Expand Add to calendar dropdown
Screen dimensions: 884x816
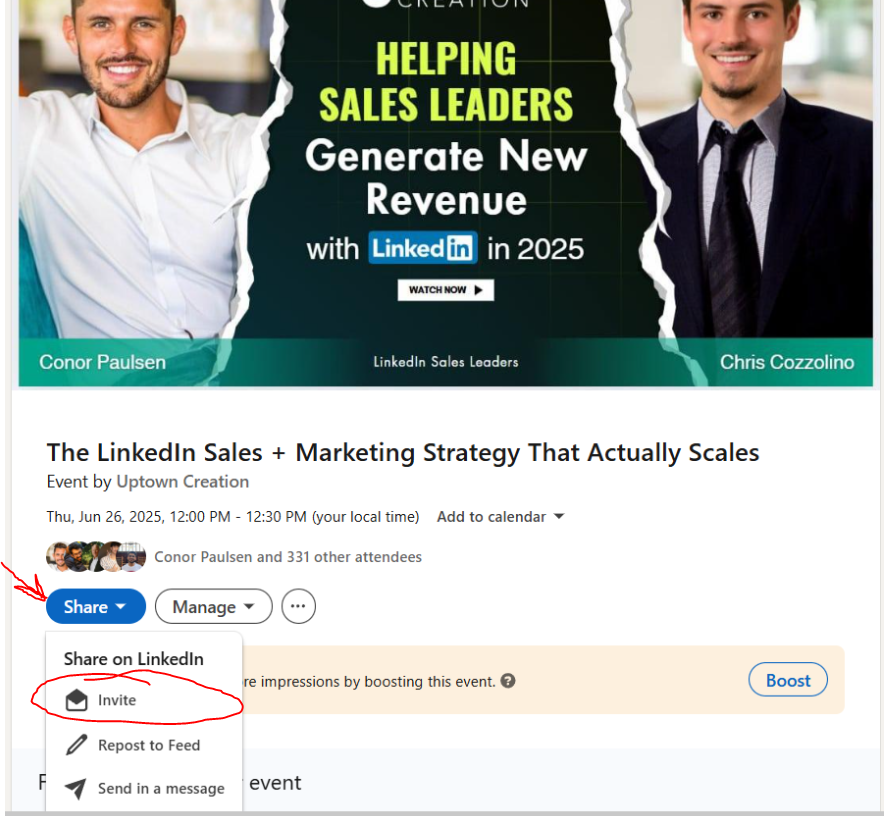tap(501, 517)
